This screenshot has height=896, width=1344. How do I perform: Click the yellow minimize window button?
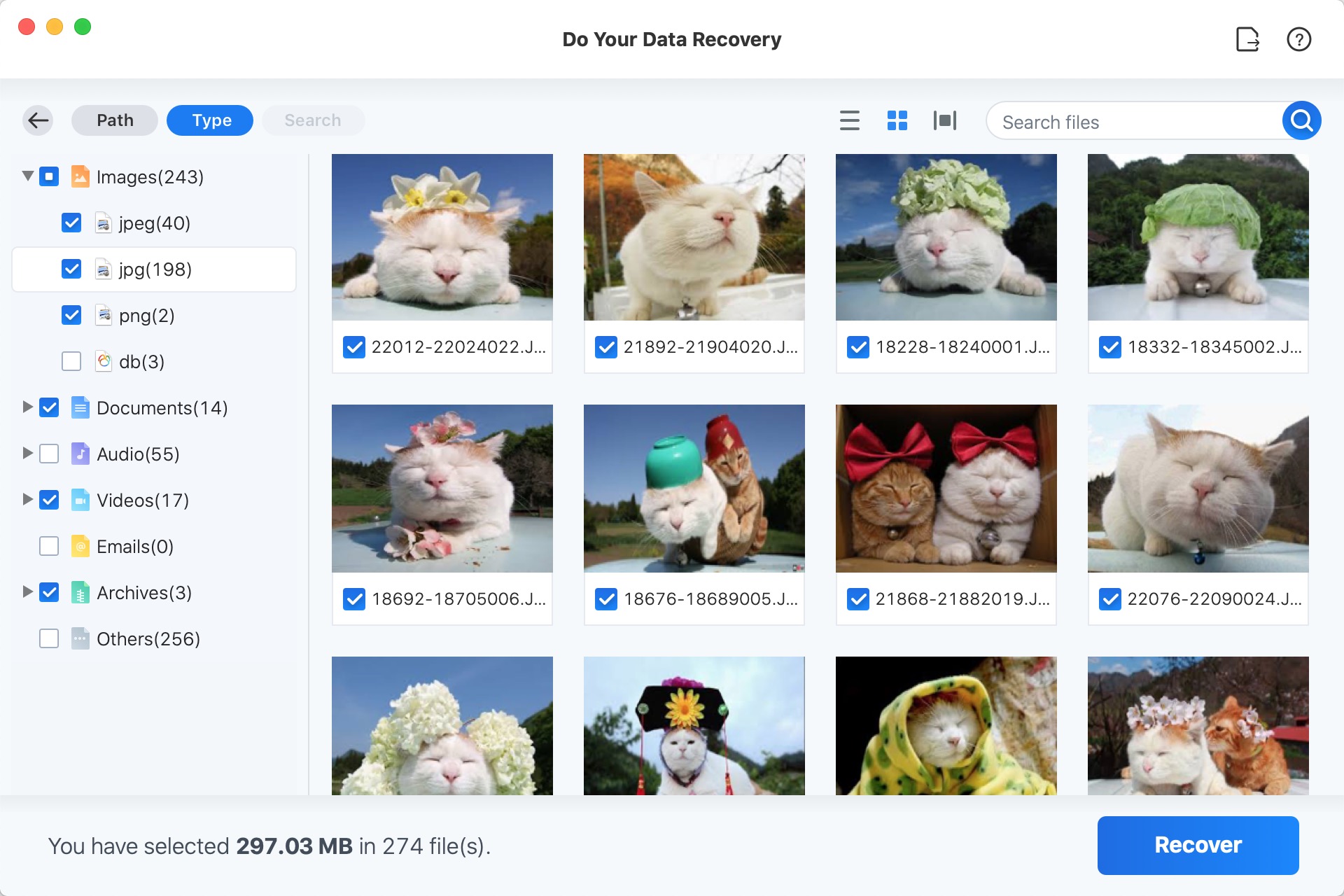click(55, 27)
